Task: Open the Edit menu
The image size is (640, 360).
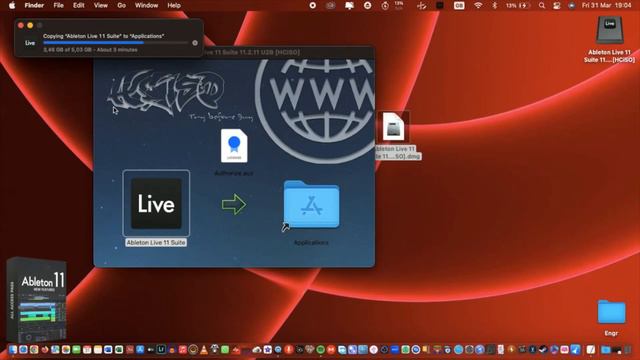Action: point(78,5)
